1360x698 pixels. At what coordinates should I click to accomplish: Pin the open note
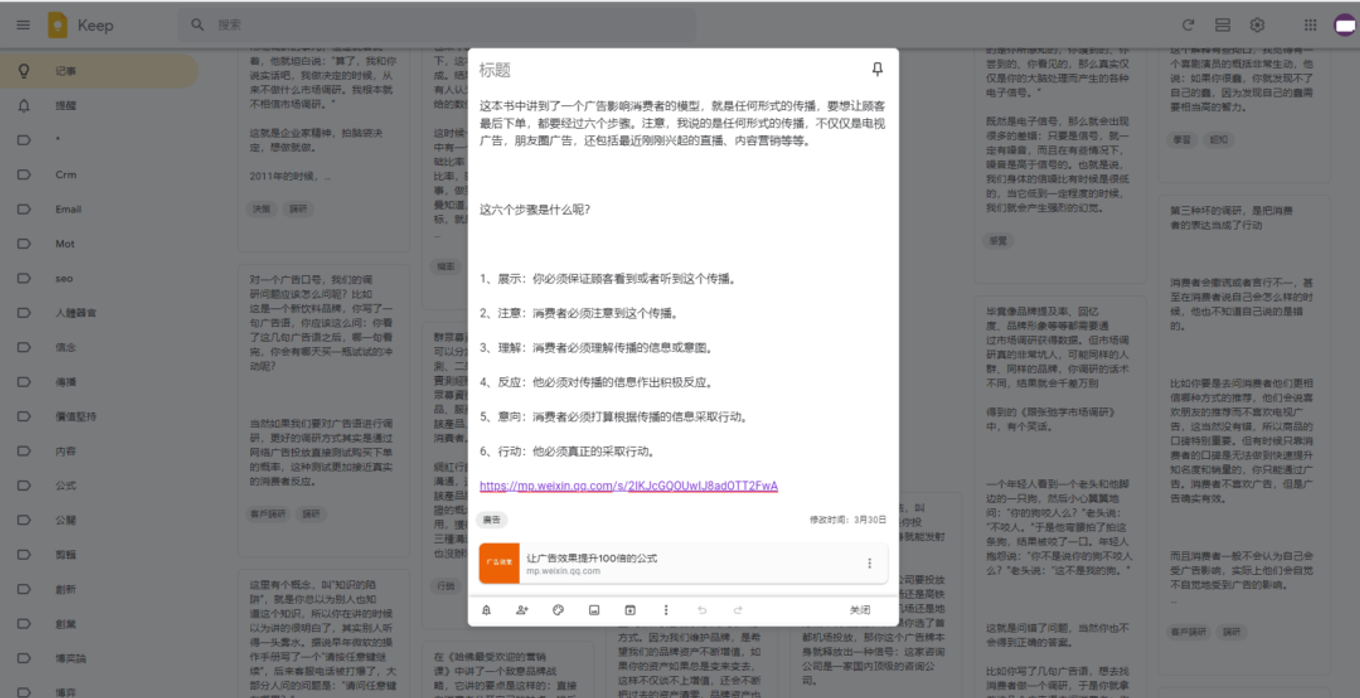pos(877,69)
